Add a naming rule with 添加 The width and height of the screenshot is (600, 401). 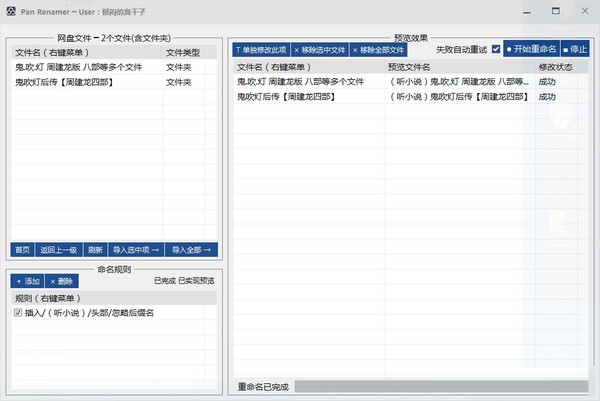click(28, 281)
